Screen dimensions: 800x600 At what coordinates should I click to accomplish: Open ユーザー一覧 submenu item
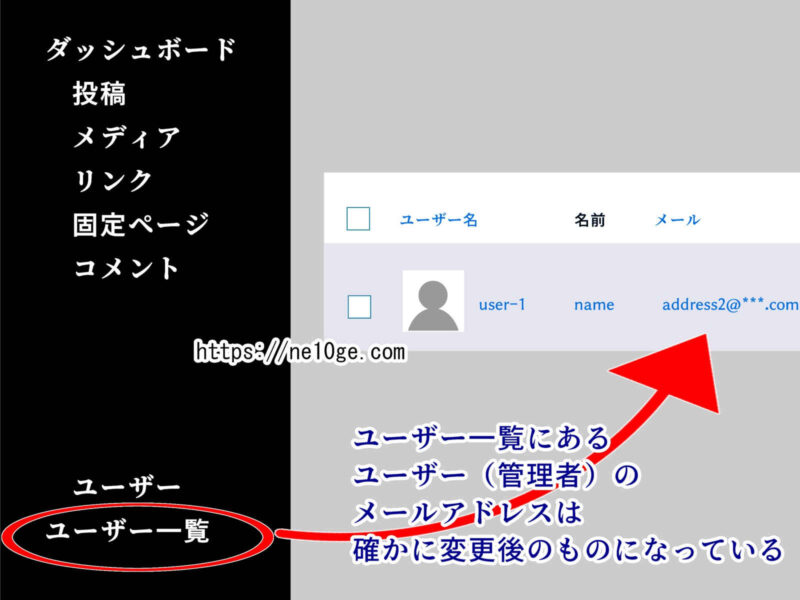click(x=127, y=530)
